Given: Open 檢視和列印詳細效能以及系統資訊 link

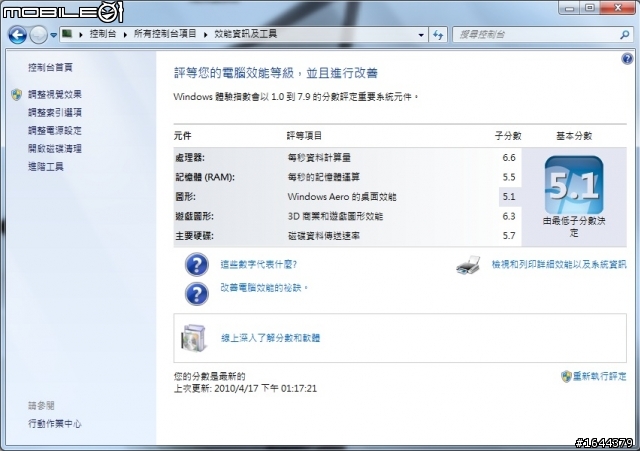Looking at the screenshot, I should point(559,264).
